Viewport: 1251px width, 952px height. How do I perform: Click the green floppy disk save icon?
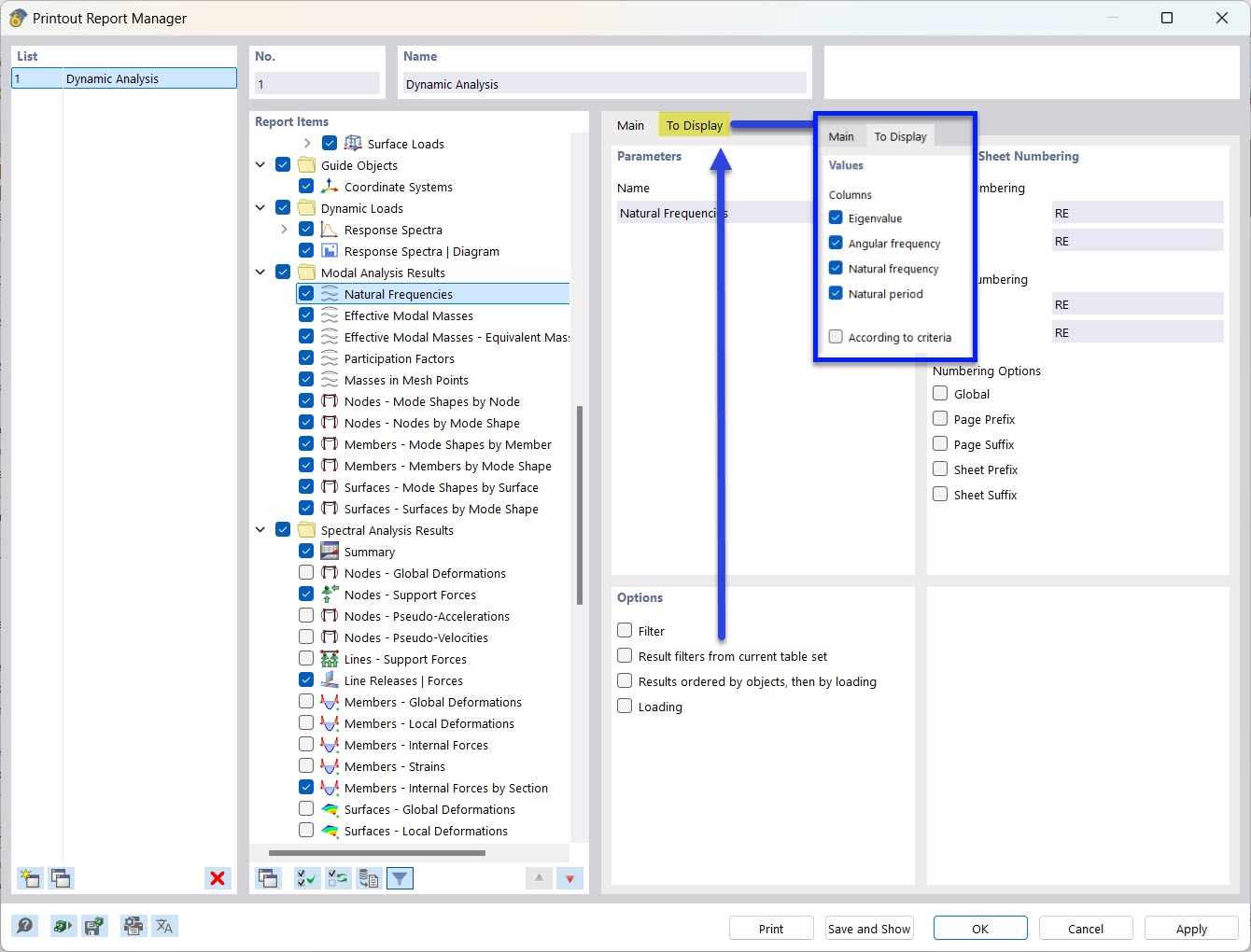coord(94,926)
